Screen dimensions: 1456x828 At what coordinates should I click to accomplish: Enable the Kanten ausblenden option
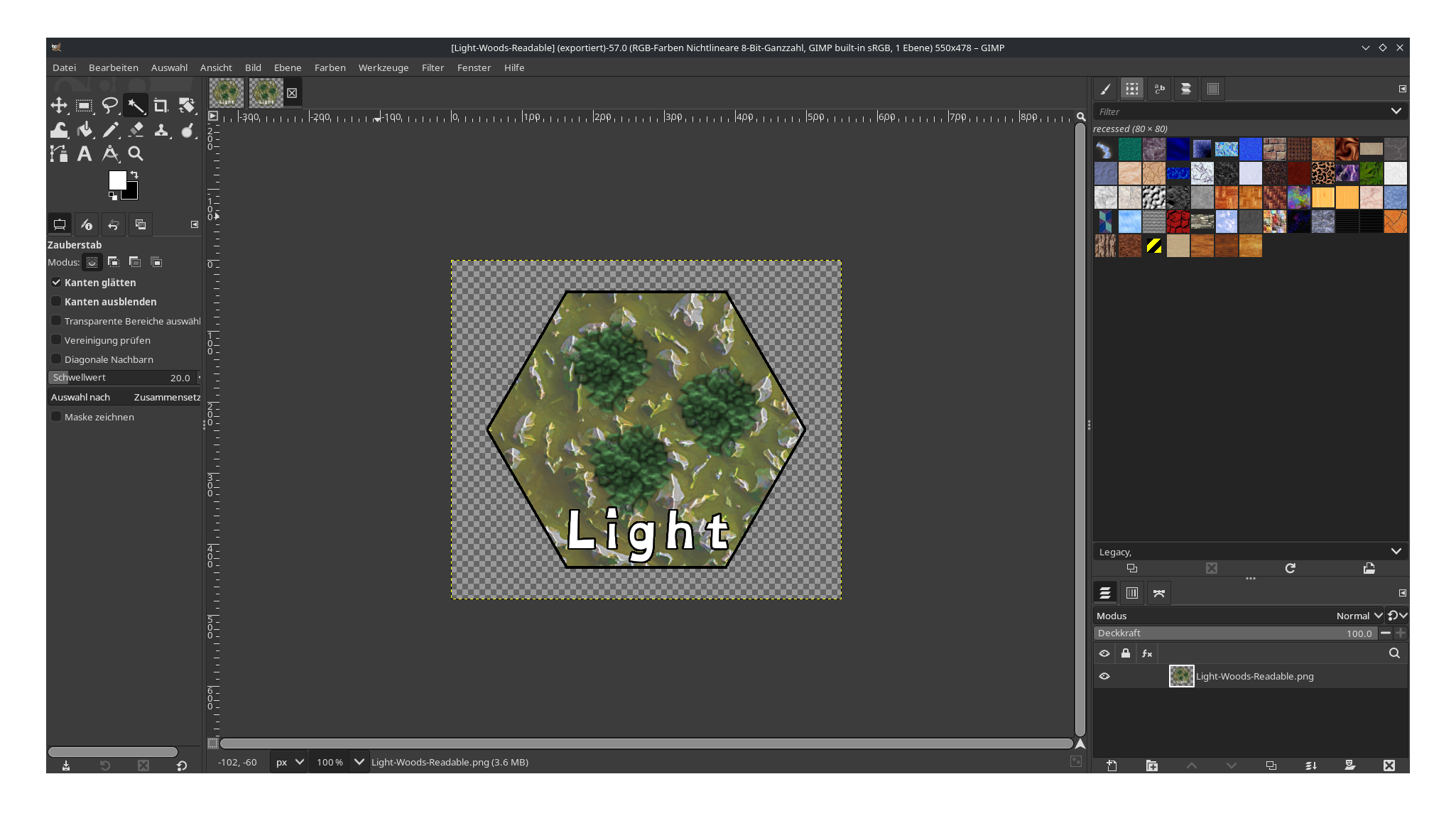point(56,301)
